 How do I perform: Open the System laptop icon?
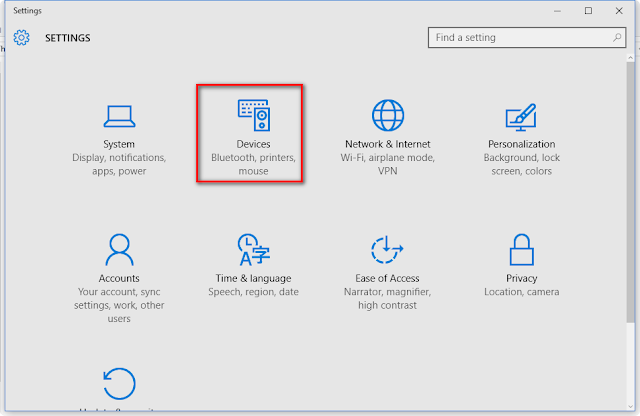pyautogui.click(x=119, y=116)
